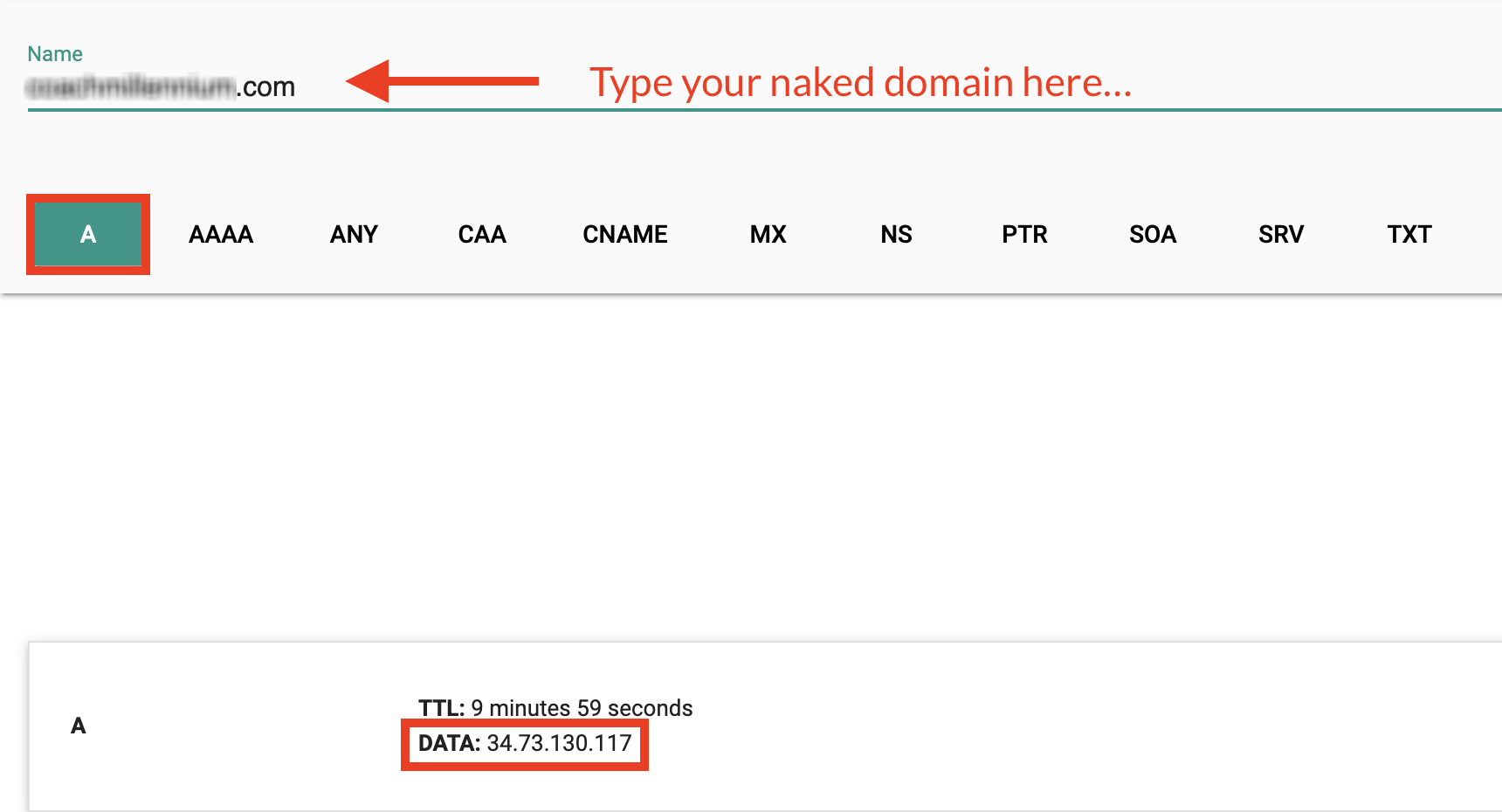The height and width of the screenshot is (812, 1502).
Task: Switch to the SOA record tab
Action: pos(1153,234)
